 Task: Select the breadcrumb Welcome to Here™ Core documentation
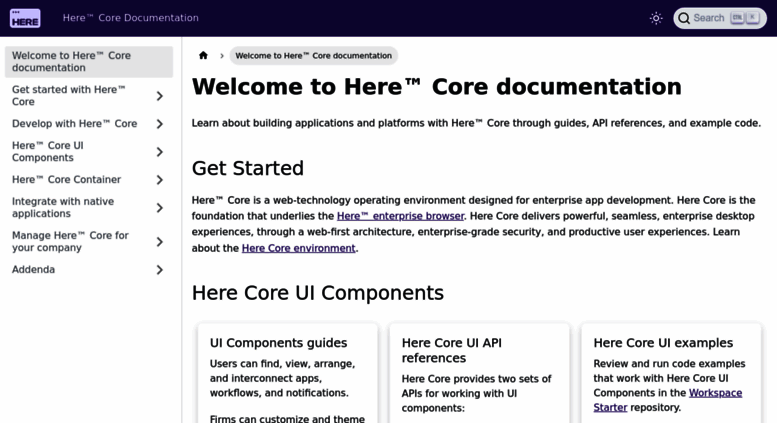pyautogui.click(x=313, y=55)
